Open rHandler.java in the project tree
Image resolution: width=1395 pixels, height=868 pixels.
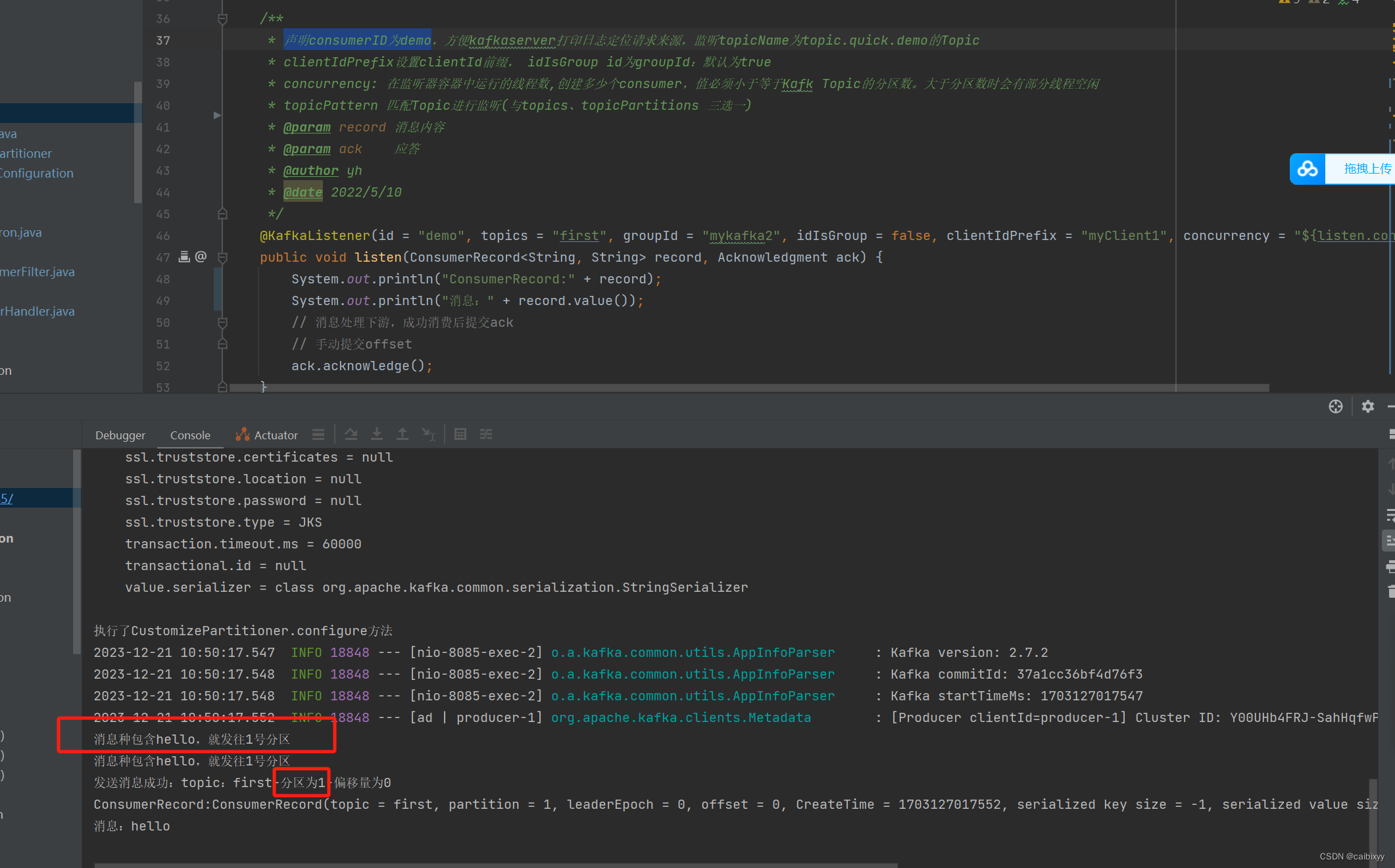(x=37, y=311)
